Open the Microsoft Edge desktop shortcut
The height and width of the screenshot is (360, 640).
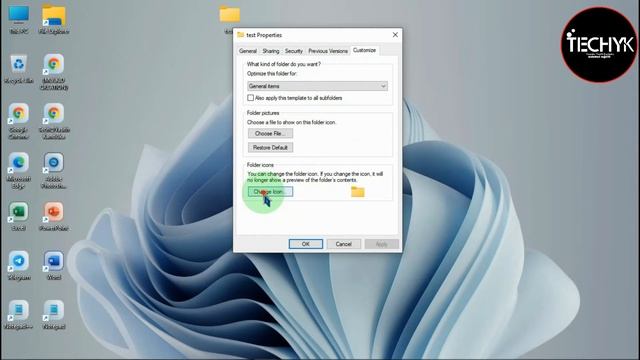point(19,170)
